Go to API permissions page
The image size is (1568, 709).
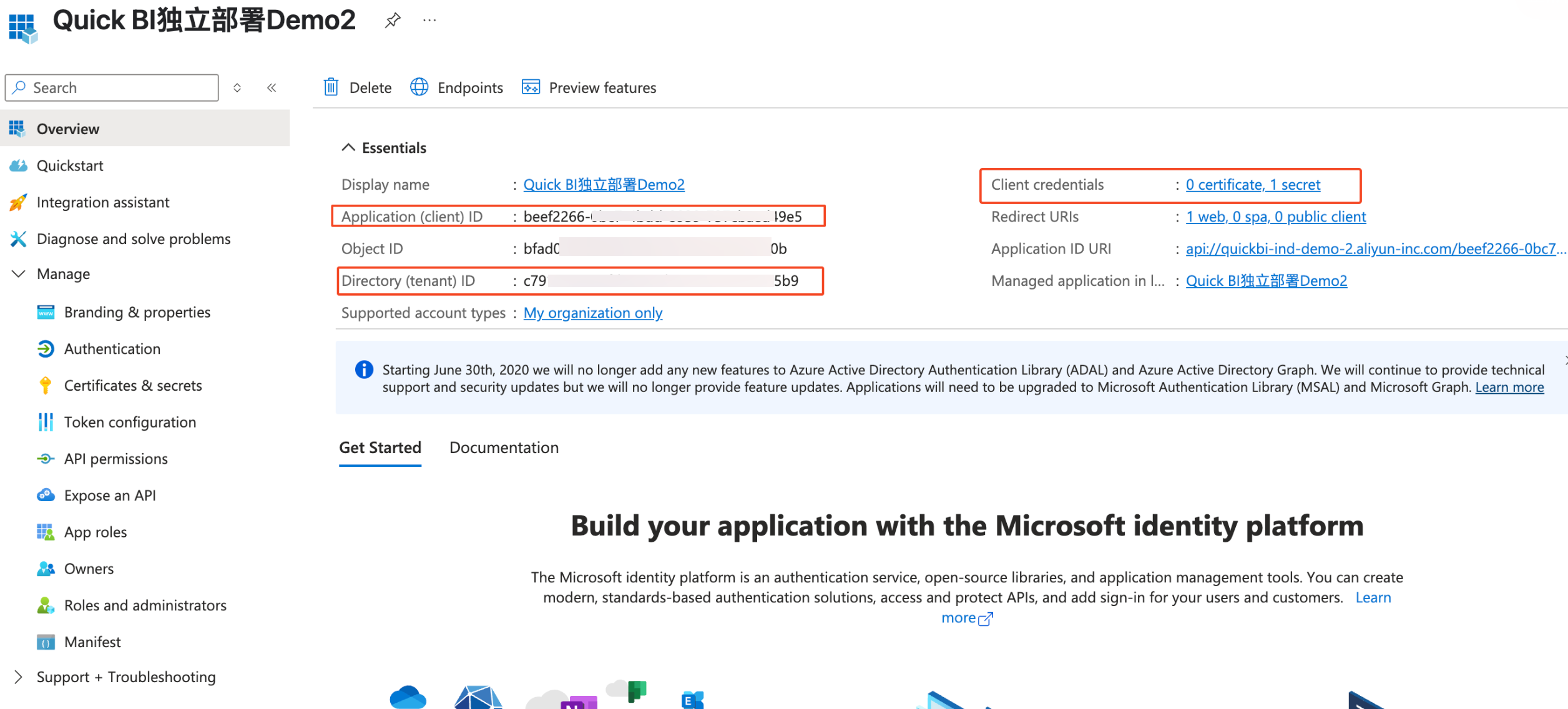(x=116, y=459)
